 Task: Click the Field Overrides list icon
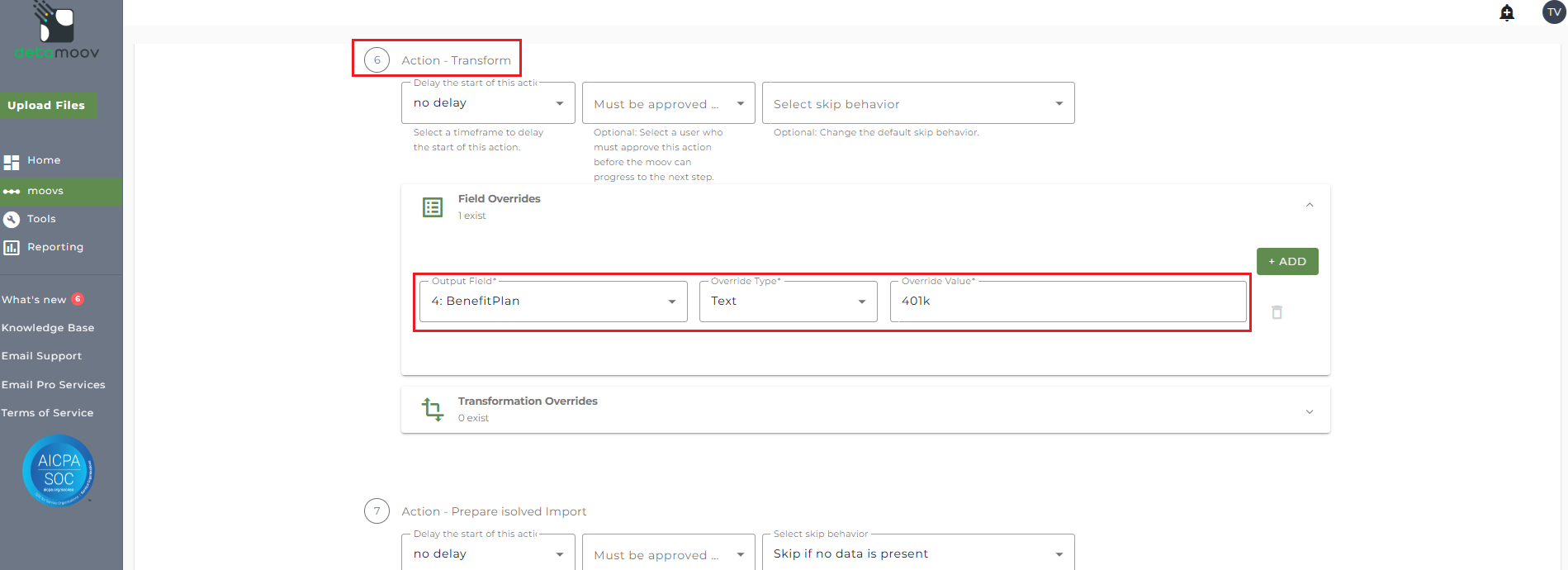[x=433, y=207]
